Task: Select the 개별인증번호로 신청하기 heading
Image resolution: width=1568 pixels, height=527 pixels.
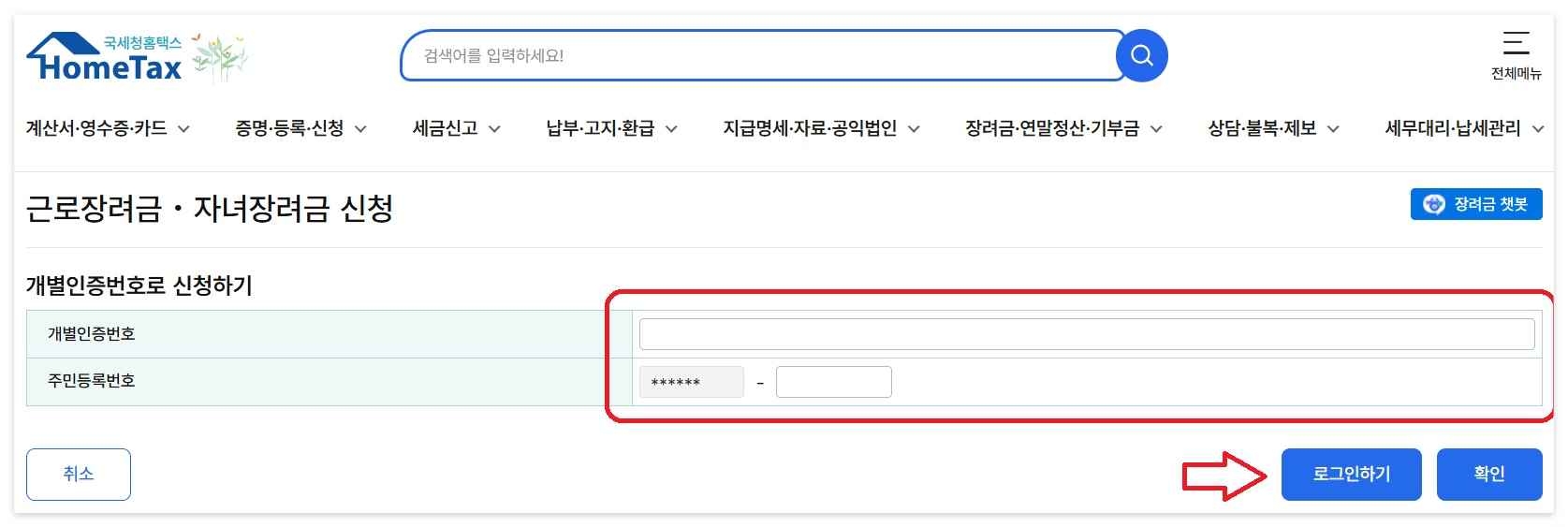Action: coord(139,285)
